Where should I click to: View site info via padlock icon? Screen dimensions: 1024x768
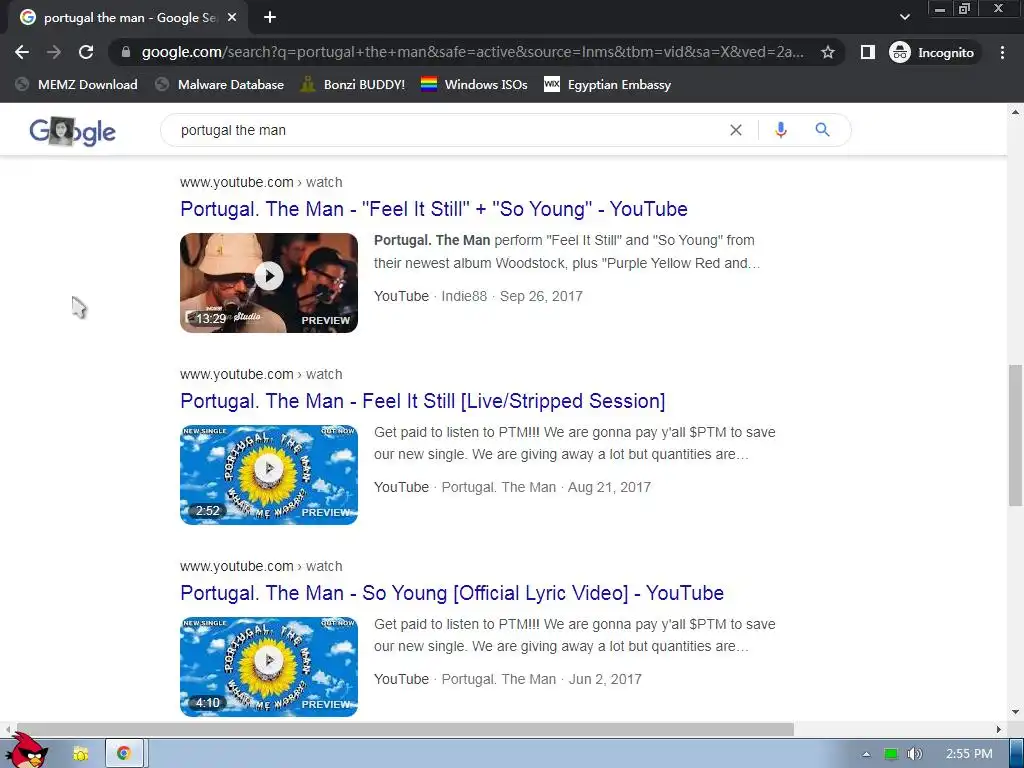pos(126,52)
